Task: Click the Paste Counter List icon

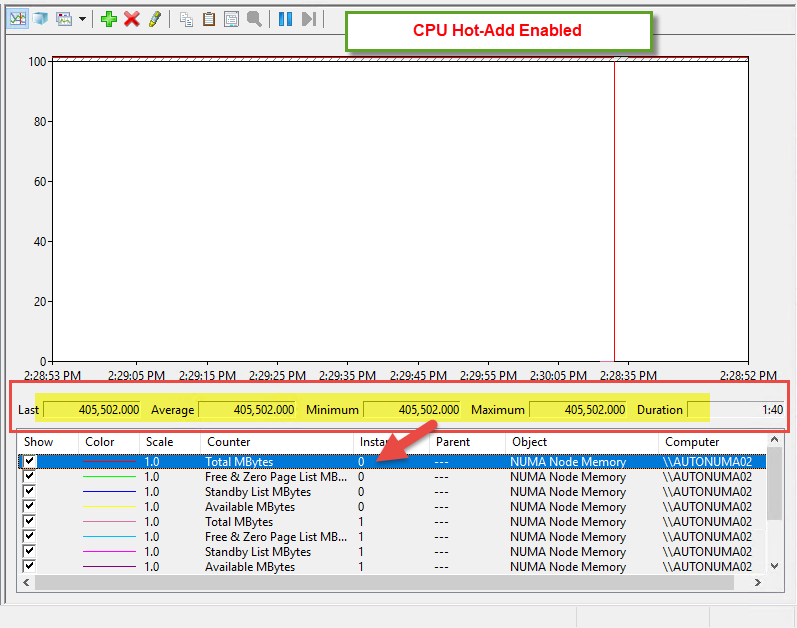Action: [x=209, y=19]
